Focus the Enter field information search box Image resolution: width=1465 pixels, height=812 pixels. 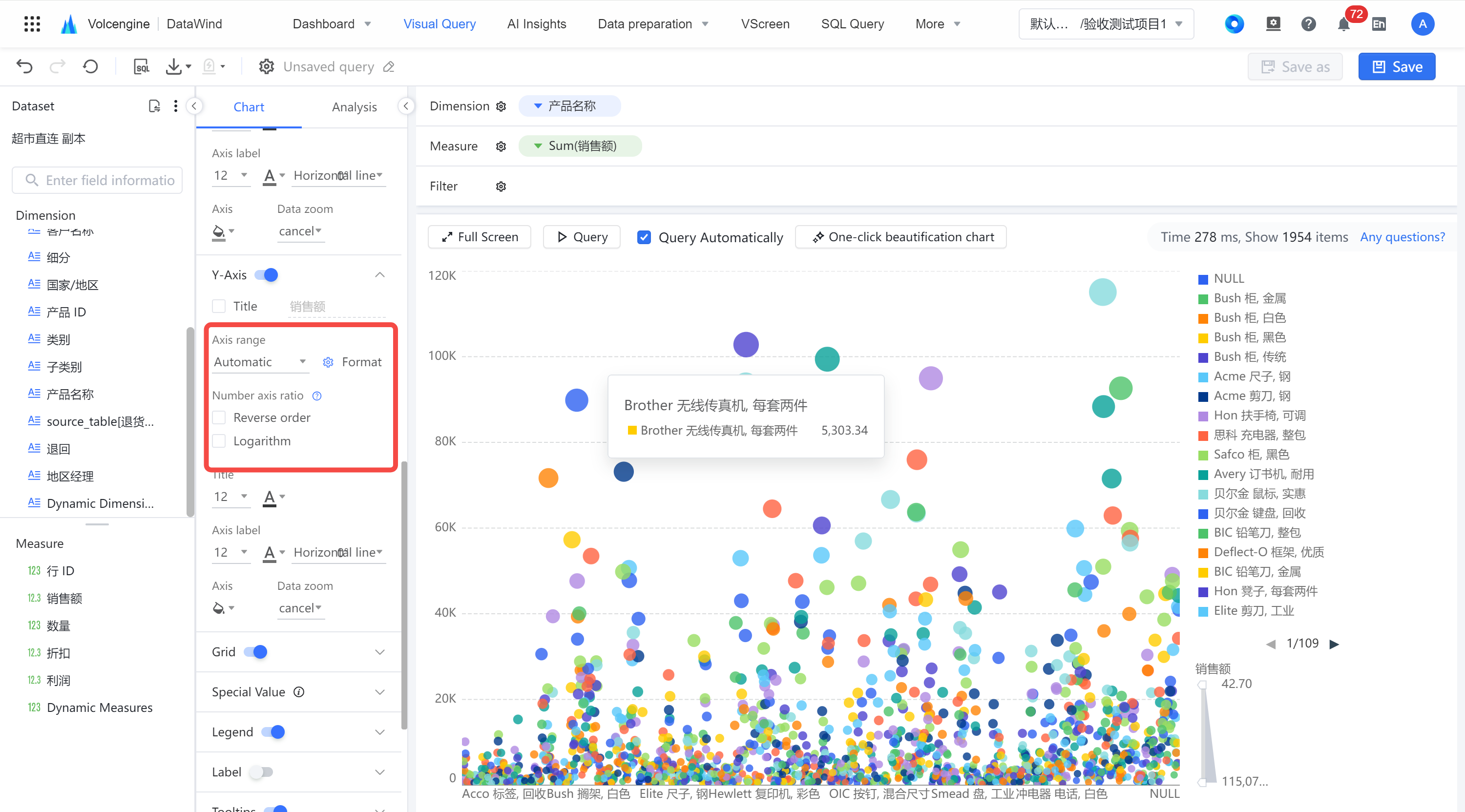pos(97,180)
